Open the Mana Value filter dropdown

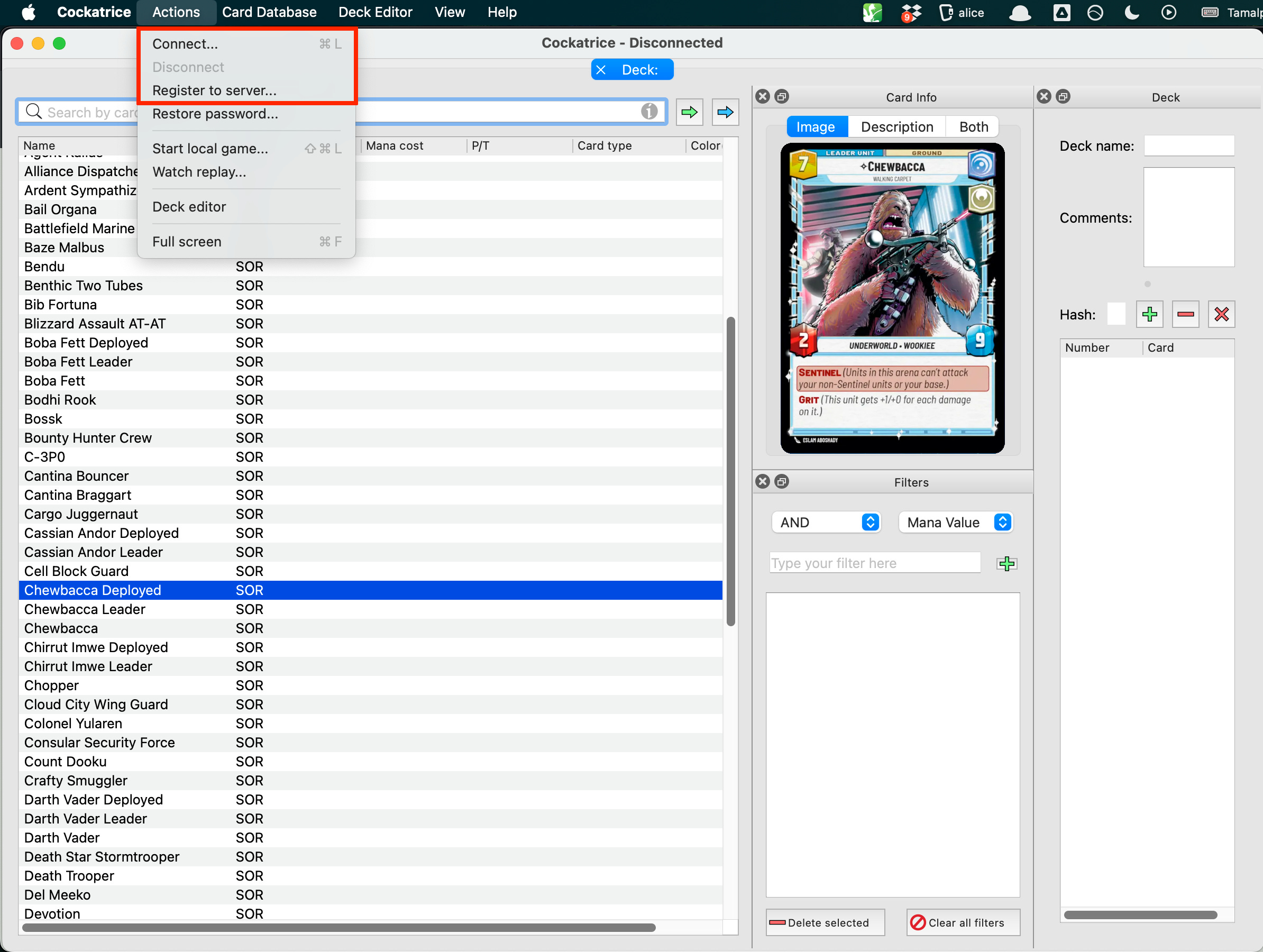(x=955, y=522)
